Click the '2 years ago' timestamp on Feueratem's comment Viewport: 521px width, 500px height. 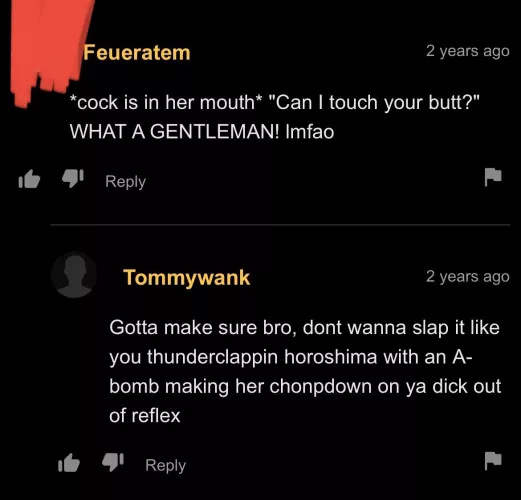[468, 51]
